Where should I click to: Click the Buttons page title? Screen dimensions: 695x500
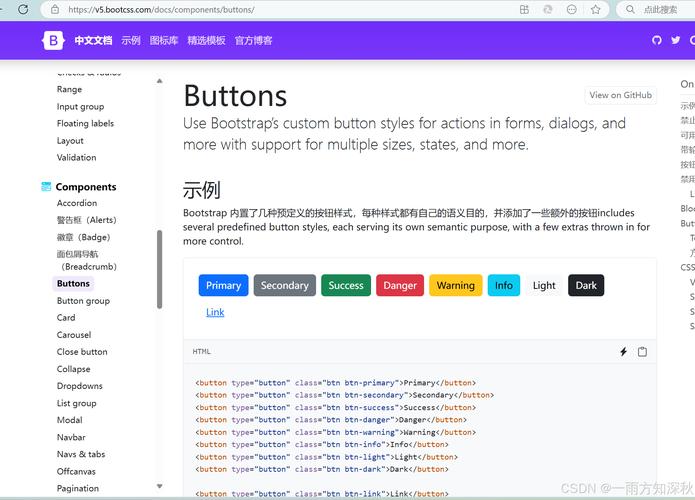[235, 96]
